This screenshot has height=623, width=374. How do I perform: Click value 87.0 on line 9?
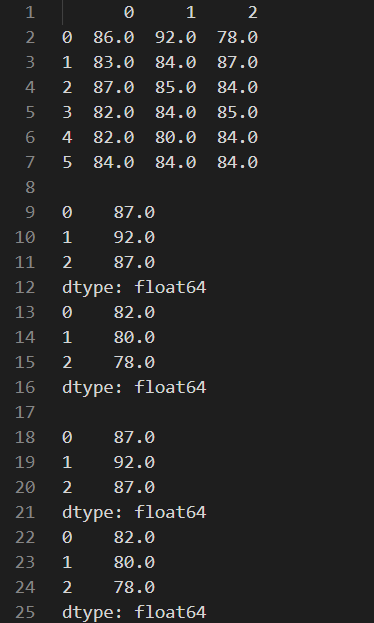[x=134, y=213]
